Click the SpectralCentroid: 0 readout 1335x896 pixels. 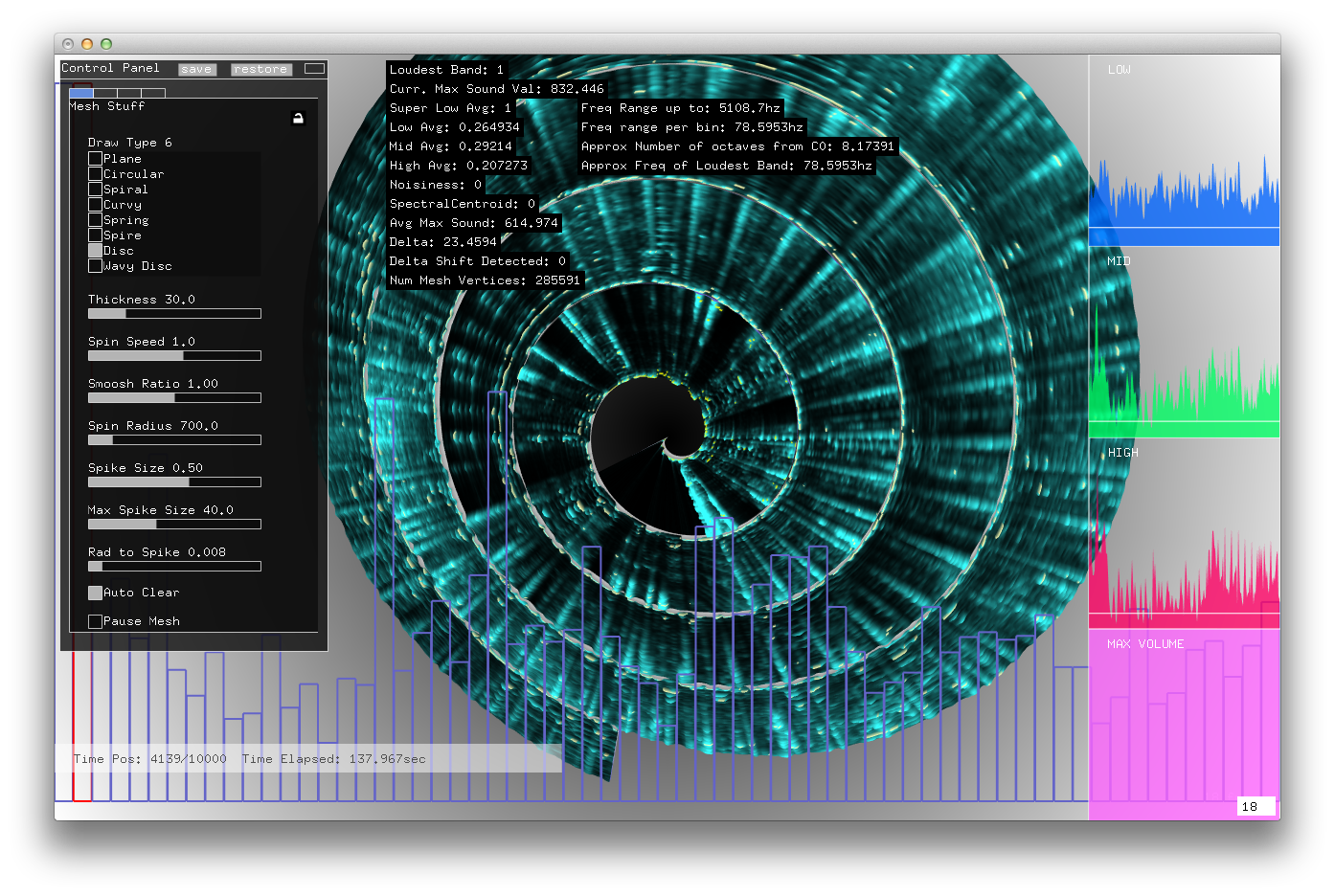pyautogui.click(x=463, y=204)
